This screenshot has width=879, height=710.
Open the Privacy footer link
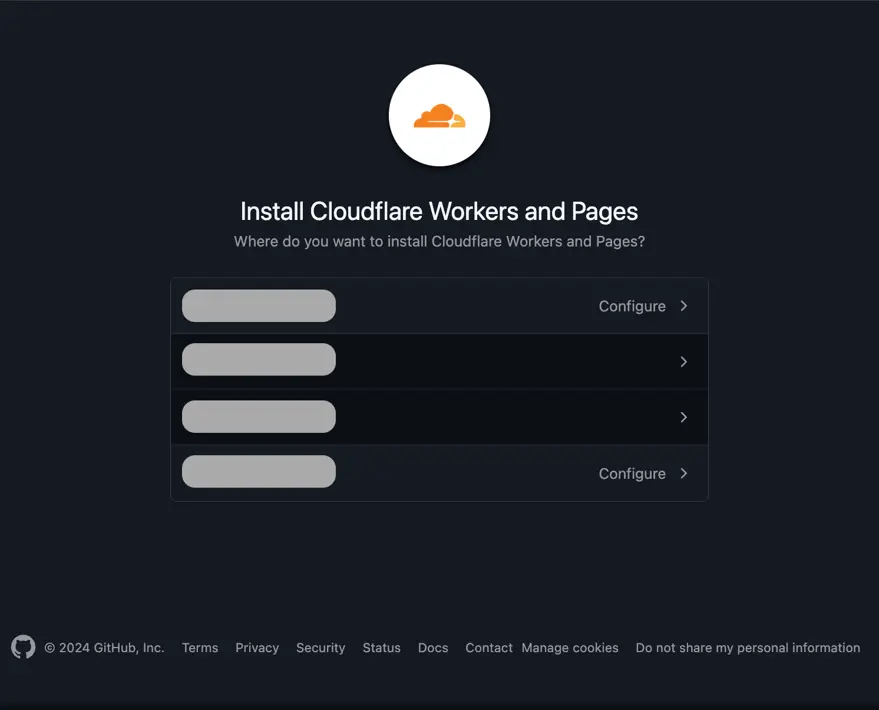point(257,648)
